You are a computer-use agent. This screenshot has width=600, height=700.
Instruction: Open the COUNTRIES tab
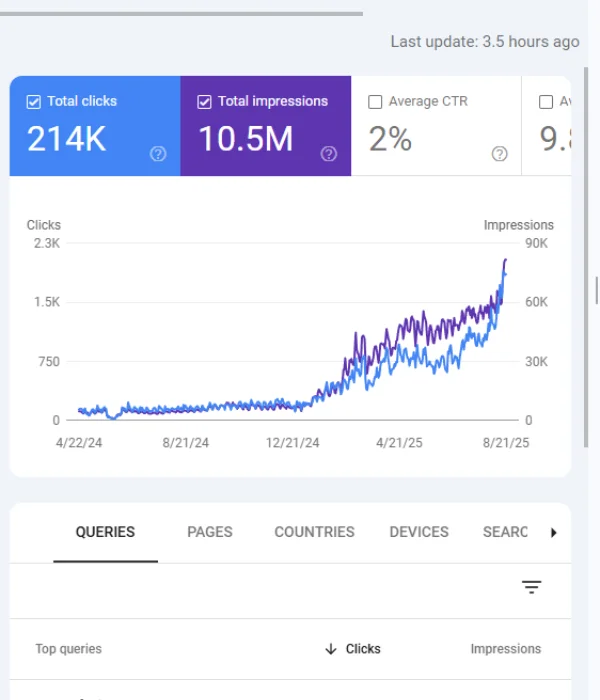tap(314, 532)
